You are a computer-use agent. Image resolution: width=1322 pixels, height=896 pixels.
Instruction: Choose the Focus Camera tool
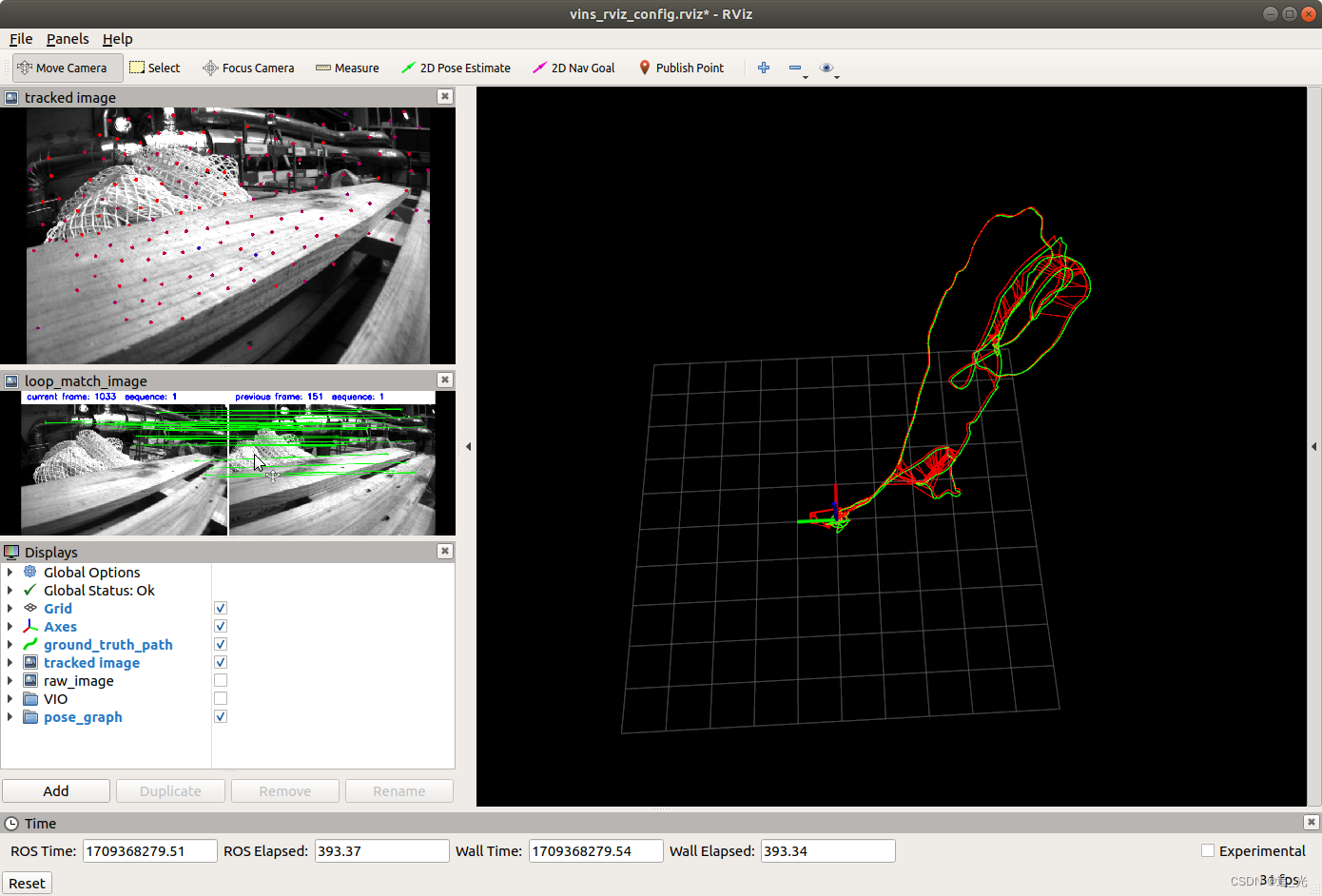click(248, 68)
